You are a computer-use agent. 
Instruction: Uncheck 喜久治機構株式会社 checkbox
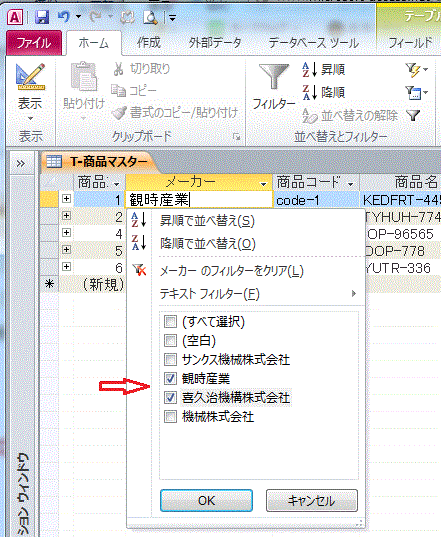tap(170, 398)
